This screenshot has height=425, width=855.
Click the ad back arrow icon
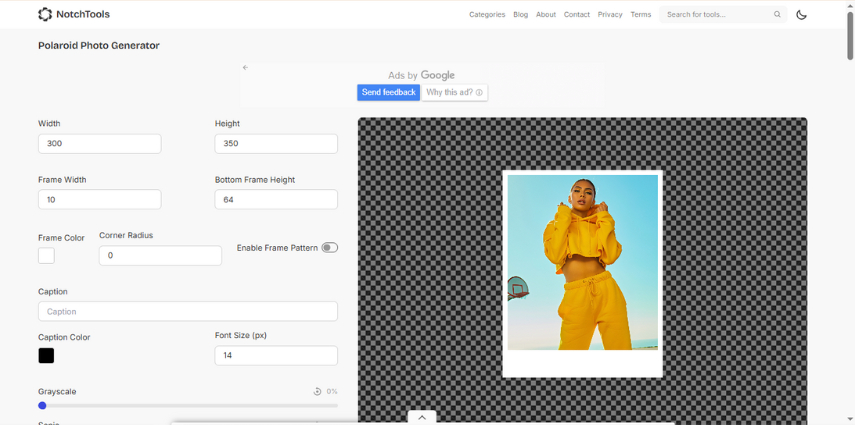point(245,68)
